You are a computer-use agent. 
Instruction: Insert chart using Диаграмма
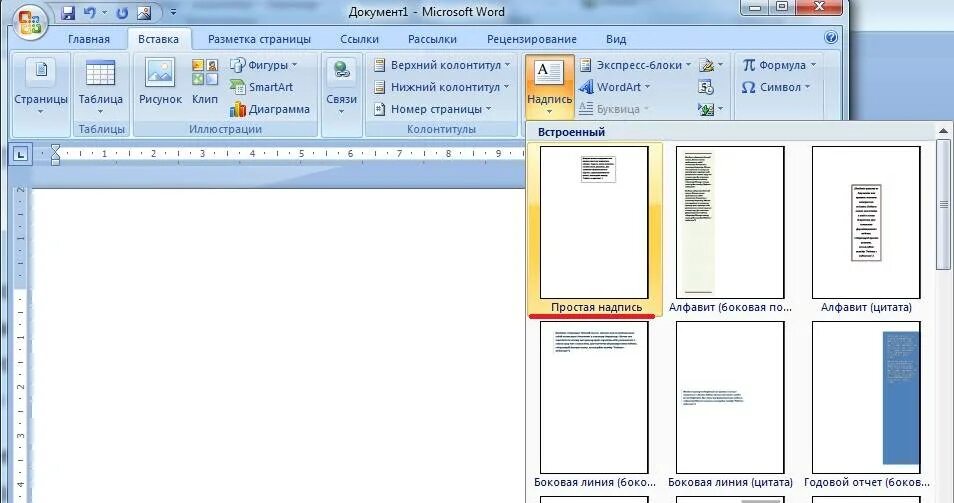(x=270, y=109)
